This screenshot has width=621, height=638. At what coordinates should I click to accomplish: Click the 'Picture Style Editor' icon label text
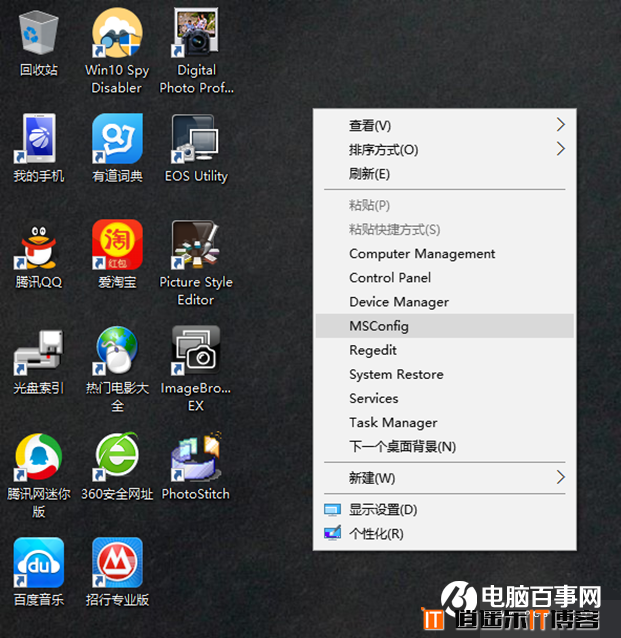[196, 291]
